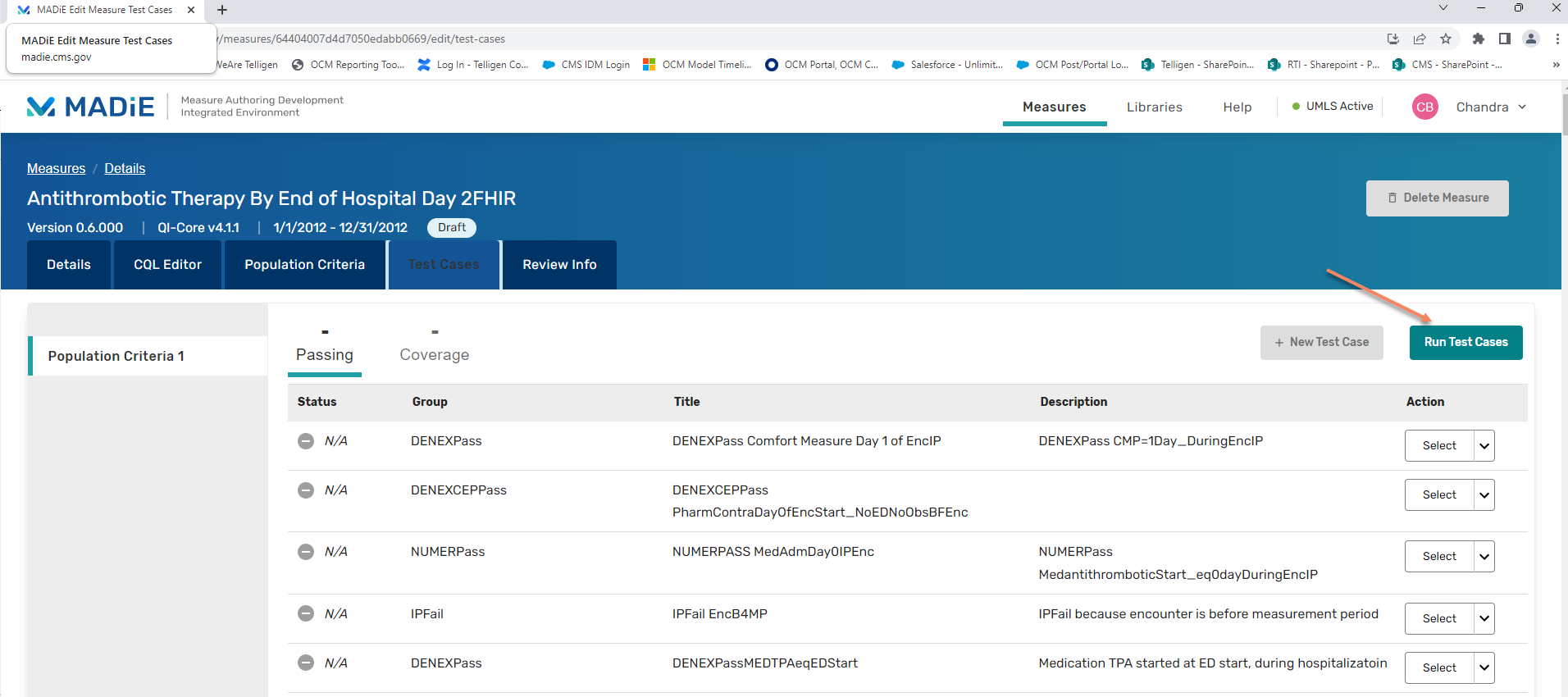
Task: Open the Telligen - SharePoint bookmark
Action: 1198,65
